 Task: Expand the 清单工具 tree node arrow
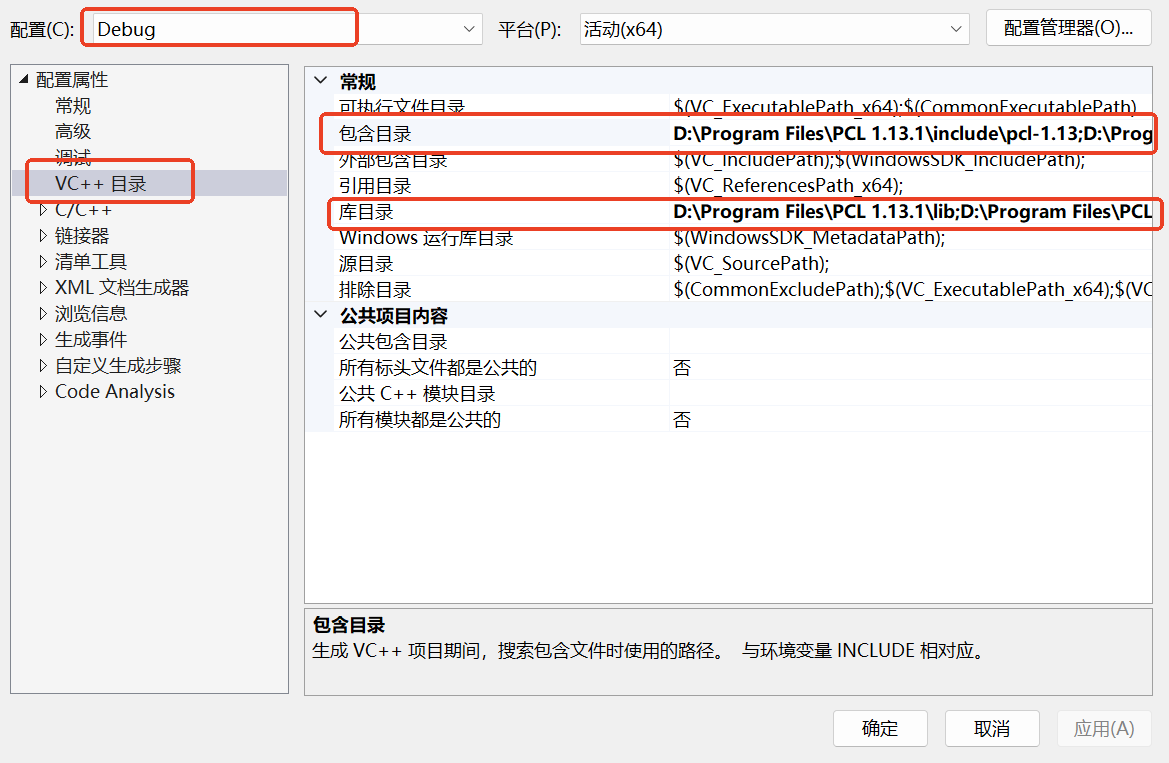tap(42, 262)
